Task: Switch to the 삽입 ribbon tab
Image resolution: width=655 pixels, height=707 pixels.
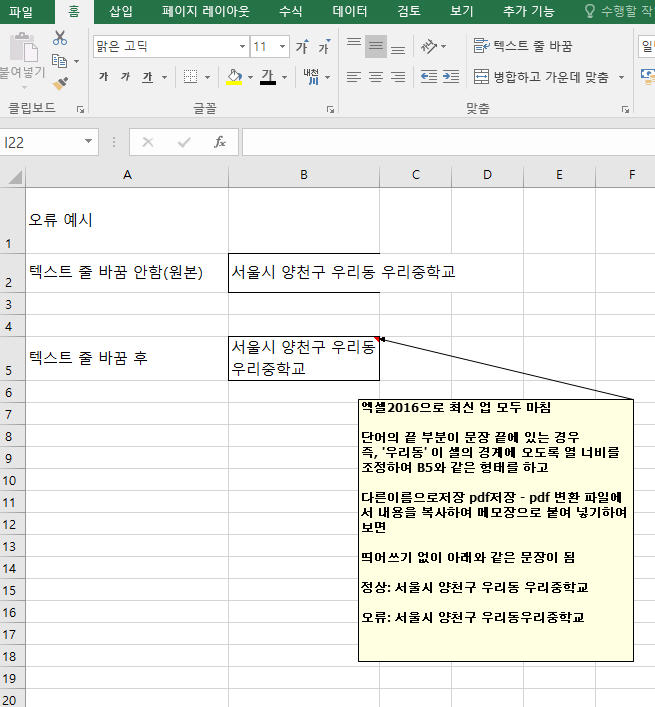Action: (121, 11)
